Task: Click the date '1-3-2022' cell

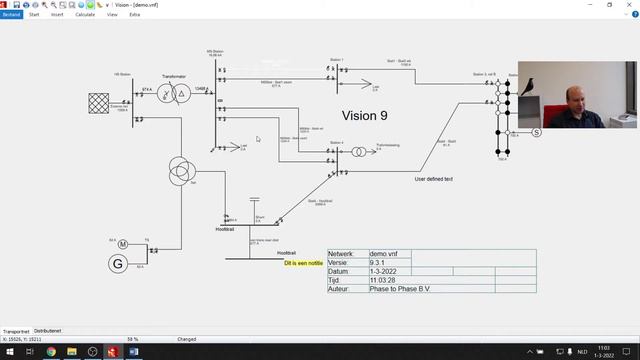Action: coord(390,271)
